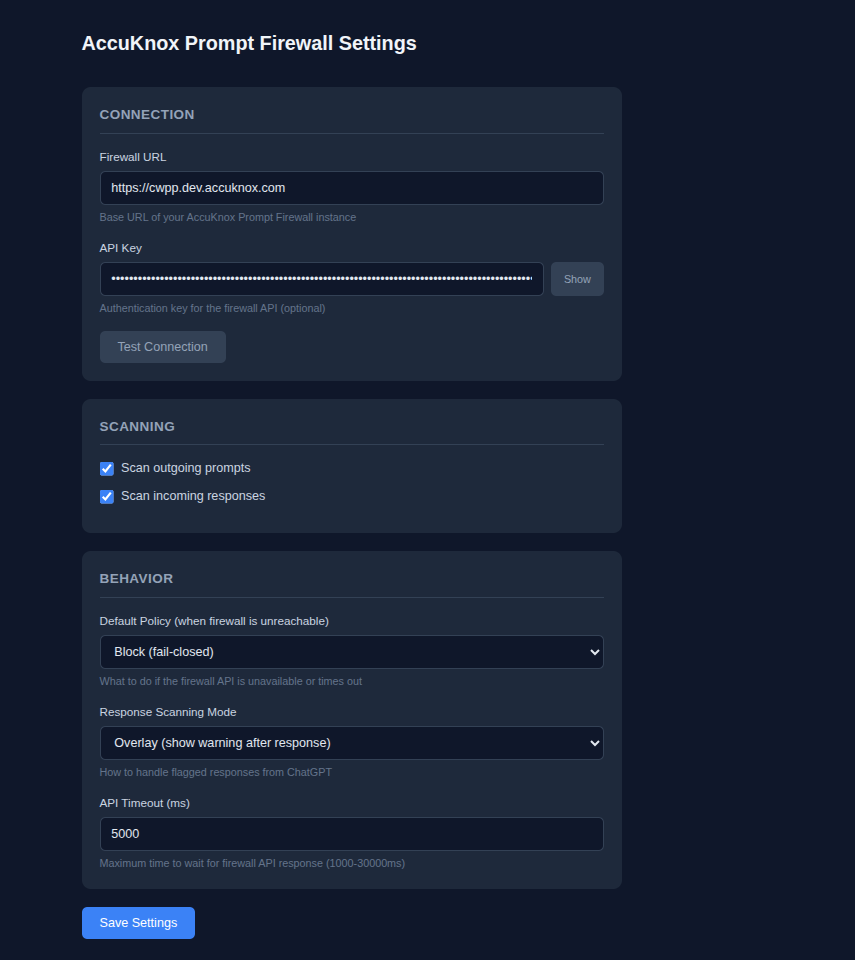This screenshot has width=855, height=960.
Task: Click the BEHAVIOR section heading
Action: (x=137, y=579)
